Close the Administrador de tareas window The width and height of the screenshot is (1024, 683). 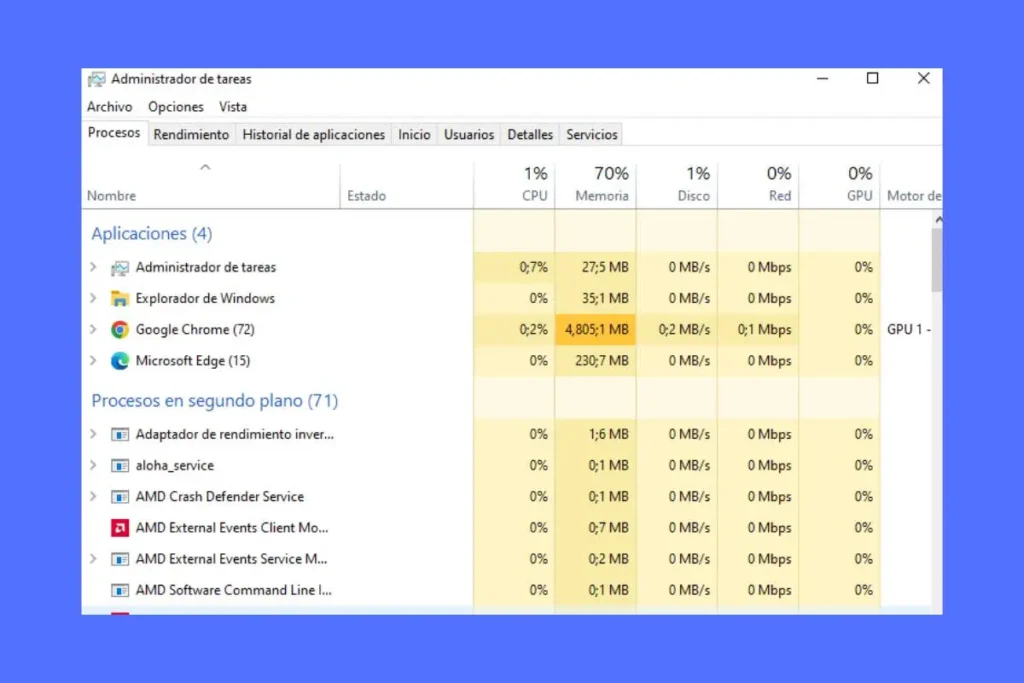coord(923,78)
